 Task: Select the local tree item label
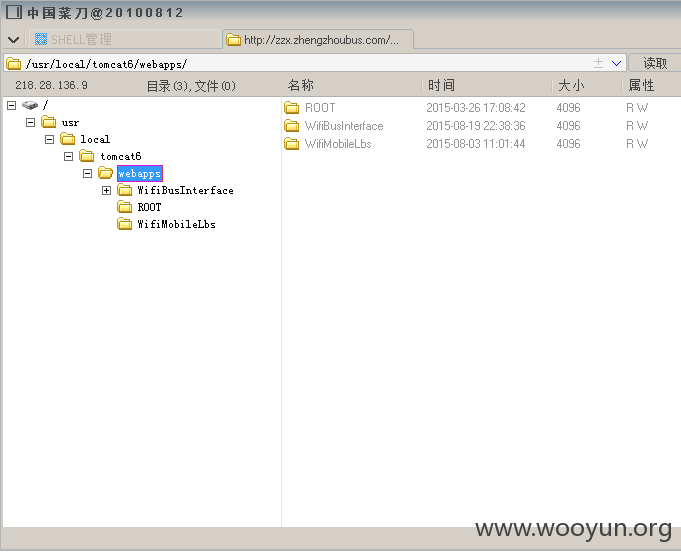(95, 139)
